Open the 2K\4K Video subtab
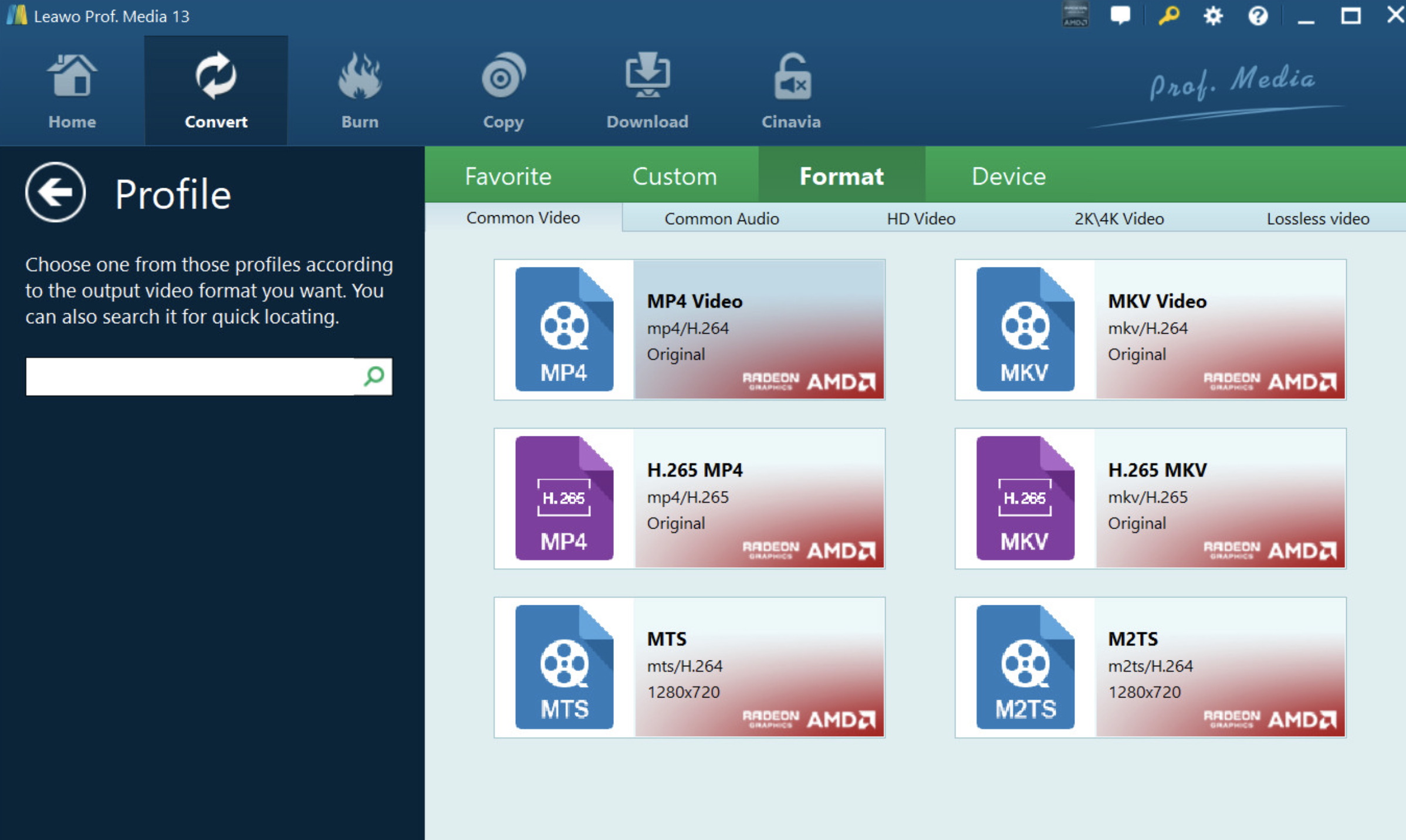This screenshot has width=1406, height=840. (x=1119, y=219)
